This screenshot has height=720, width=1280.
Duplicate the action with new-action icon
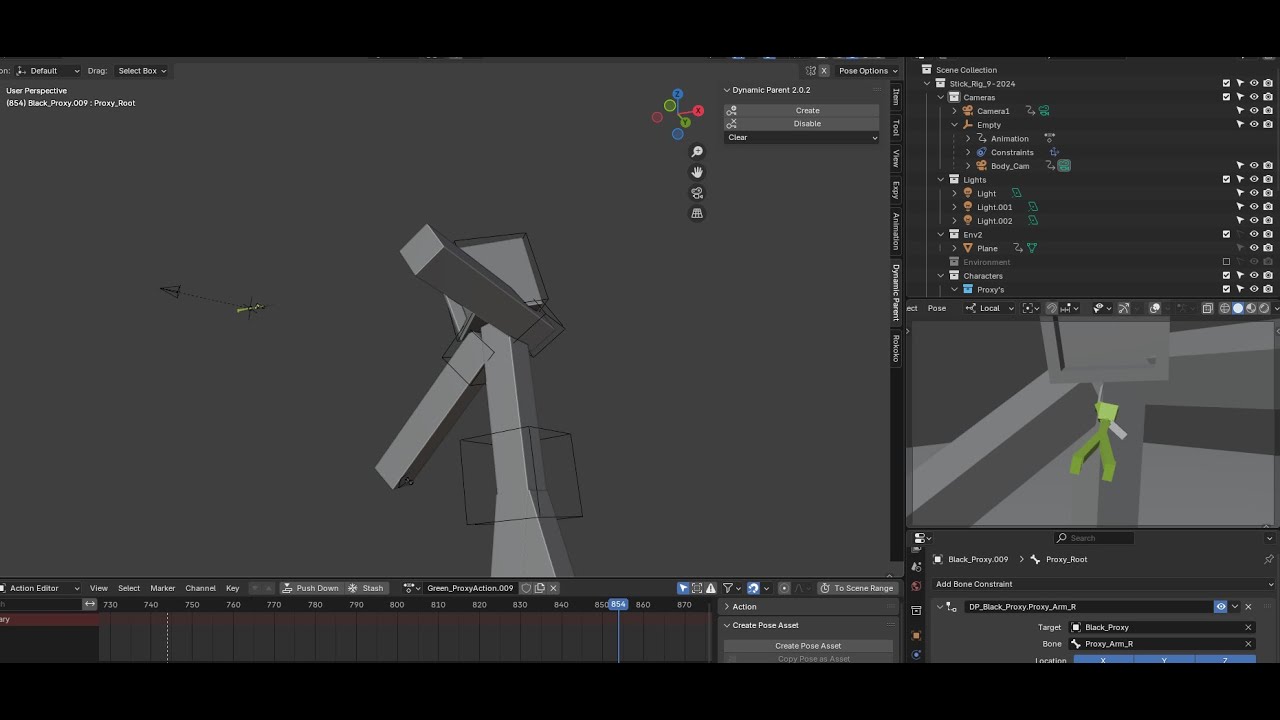pyautogui.click(x=540, y=588)
